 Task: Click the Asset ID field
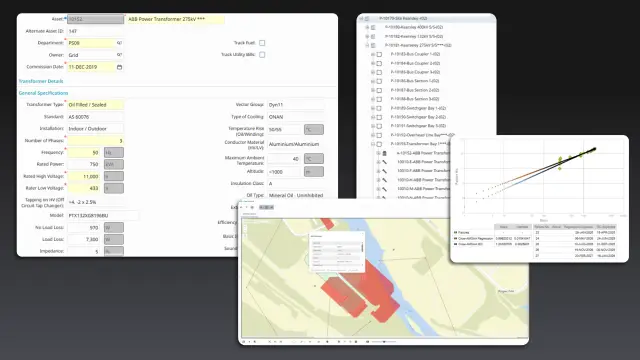[96, 19]
